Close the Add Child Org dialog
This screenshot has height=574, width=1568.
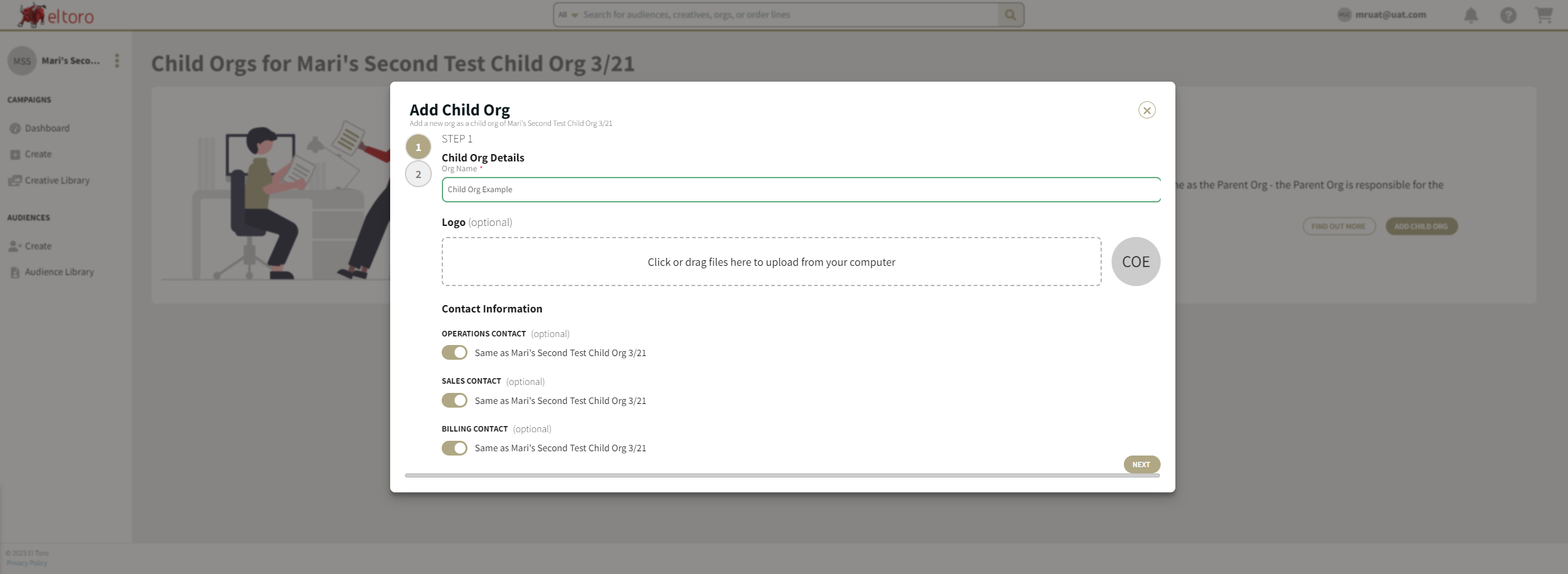pyautogui.click(x=1147, y=111)
